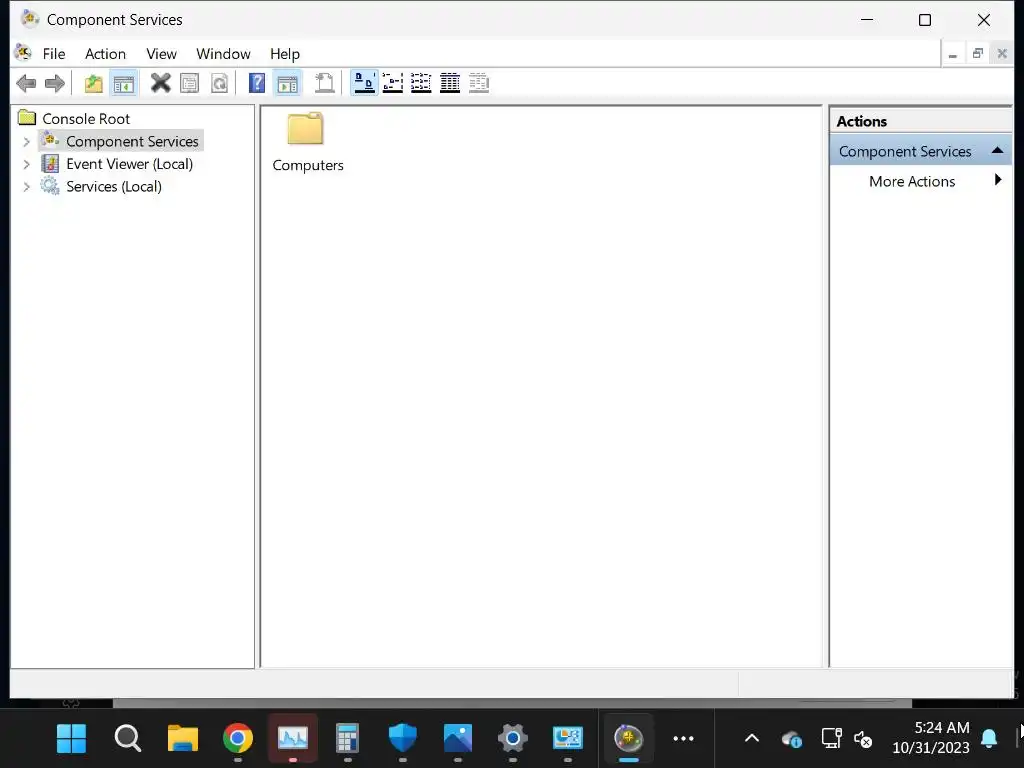Image resolution: width=1024 pixels, height=768 pixels.
Task: Click the Services gear icon in the tree
Action: pyautogui.click(x=50, y=186)
